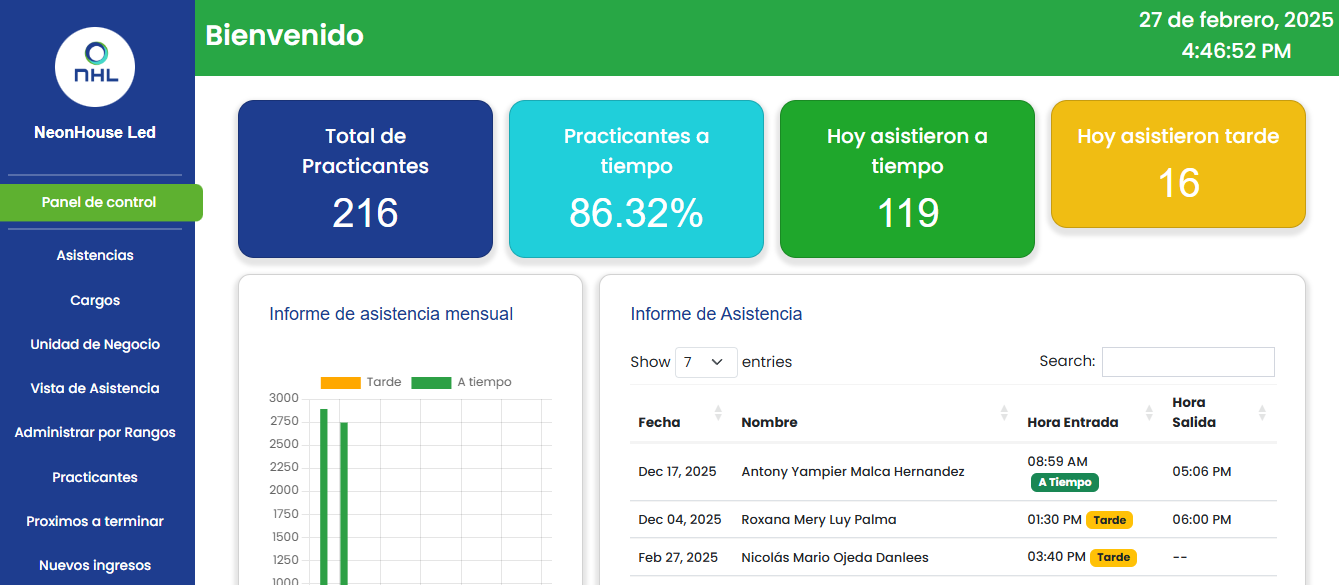
Task: Open the 'Nuevos ingresos' page
Action: coord(95,565)
